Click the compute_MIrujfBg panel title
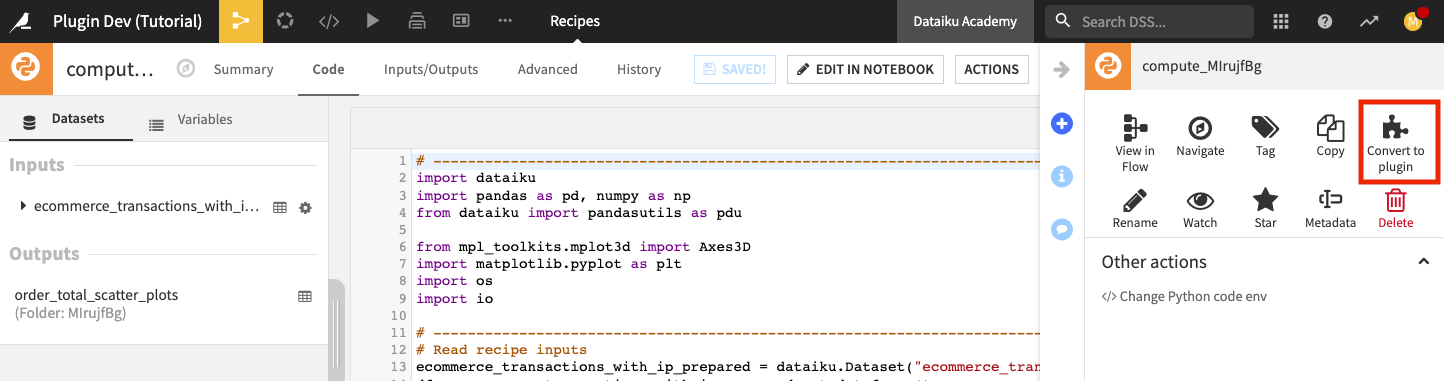This screenshot has width=1444, height=381. 1201,68
